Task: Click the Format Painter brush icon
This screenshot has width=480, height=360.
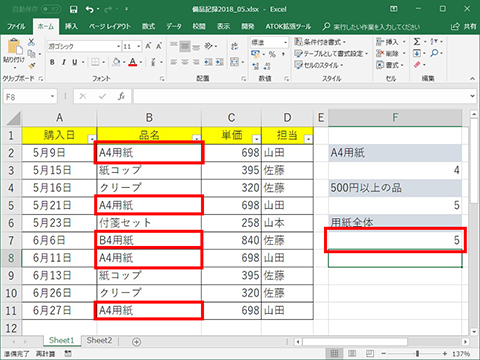Action: pos(31,65)
